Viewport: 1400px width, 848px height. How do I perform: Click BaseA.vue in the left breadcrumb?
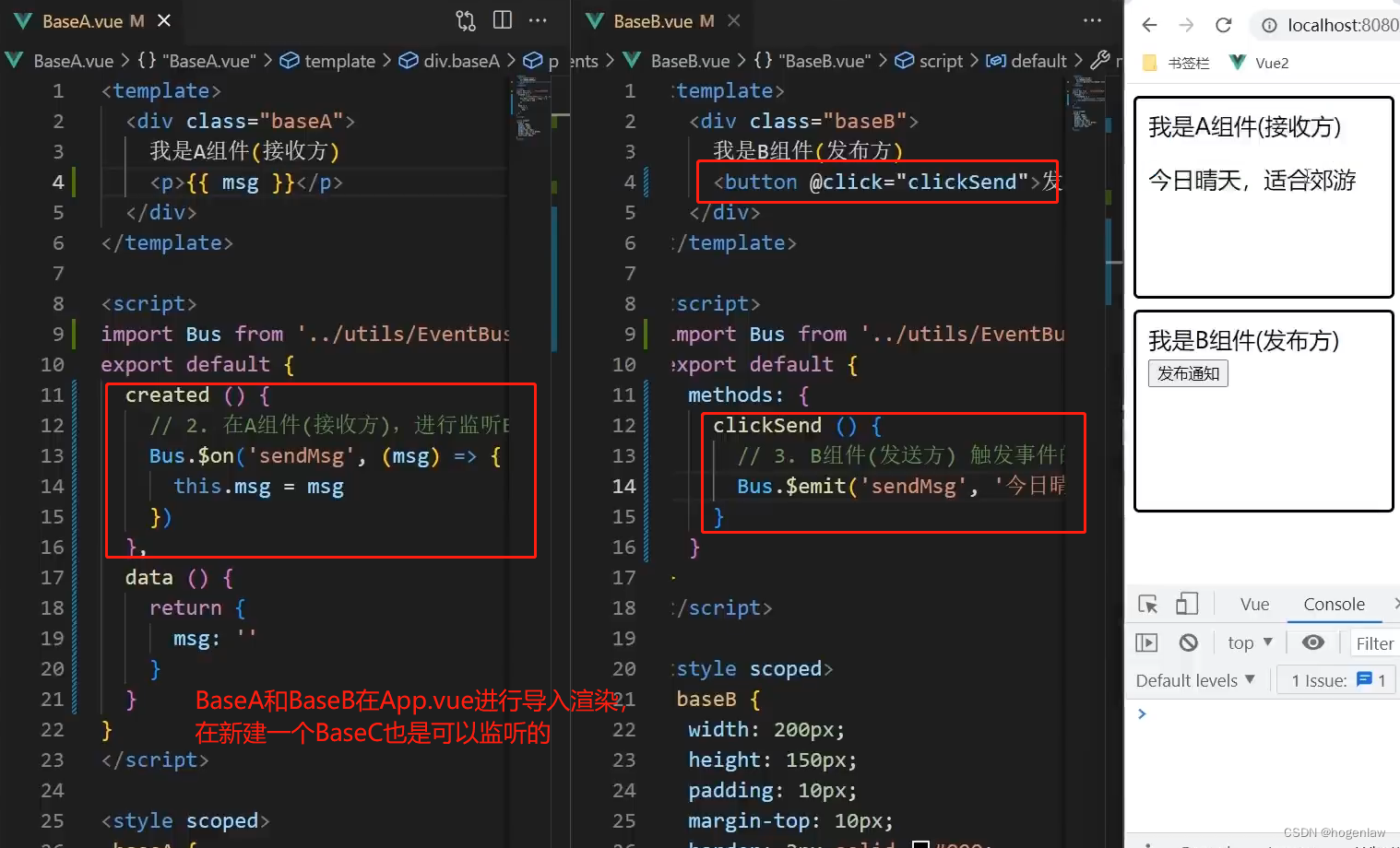(x=73, y=61)
